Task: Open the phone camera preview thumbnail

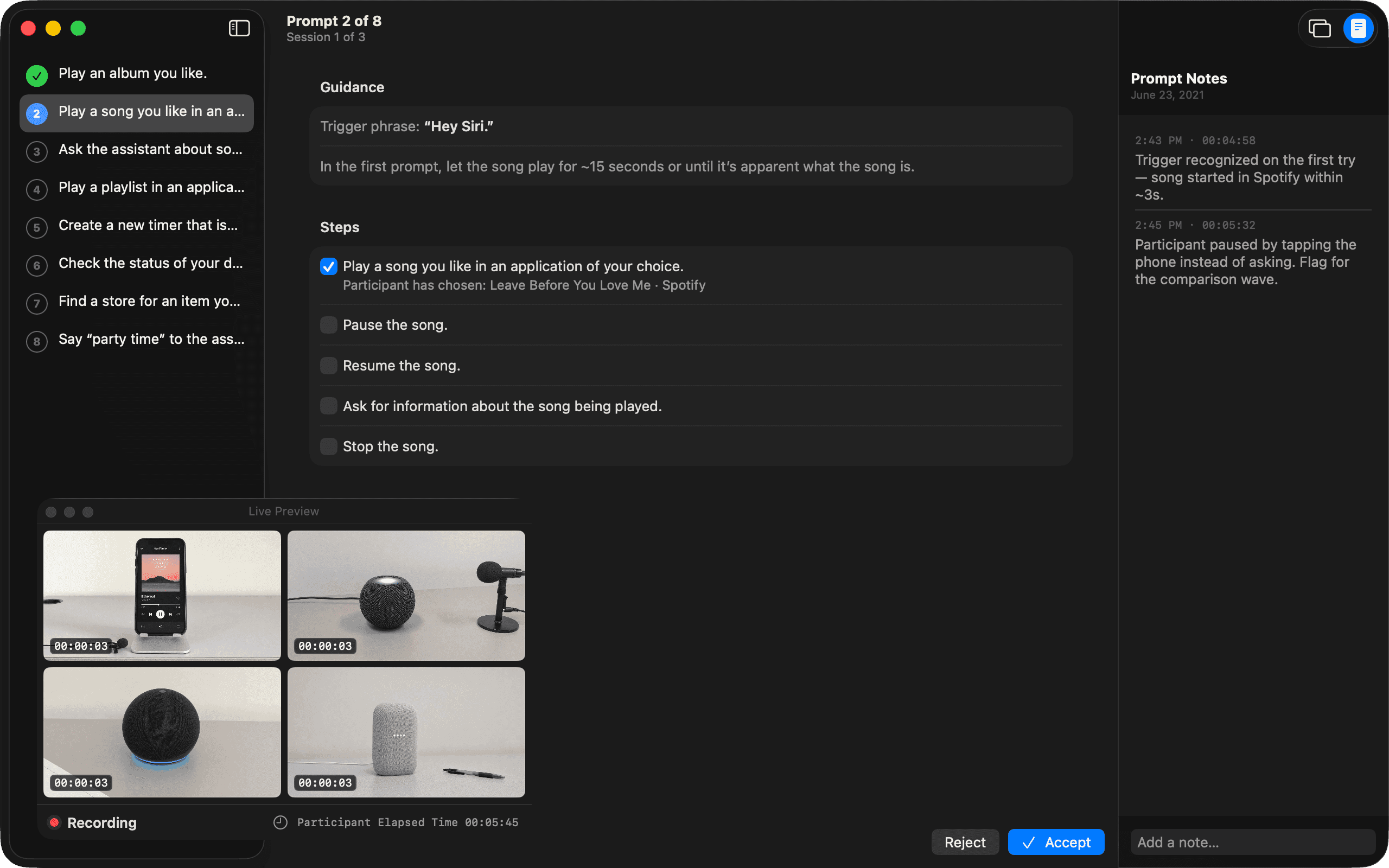Action: [162, 595]
